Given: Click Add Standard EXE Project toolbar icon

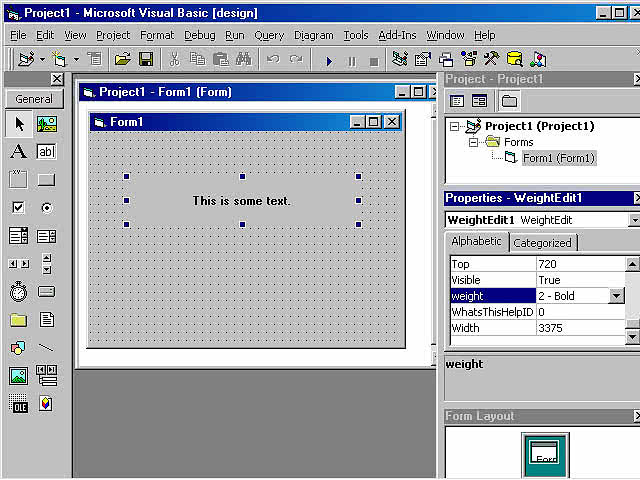Looking at the screenshot, I should [x=27, y=60].
